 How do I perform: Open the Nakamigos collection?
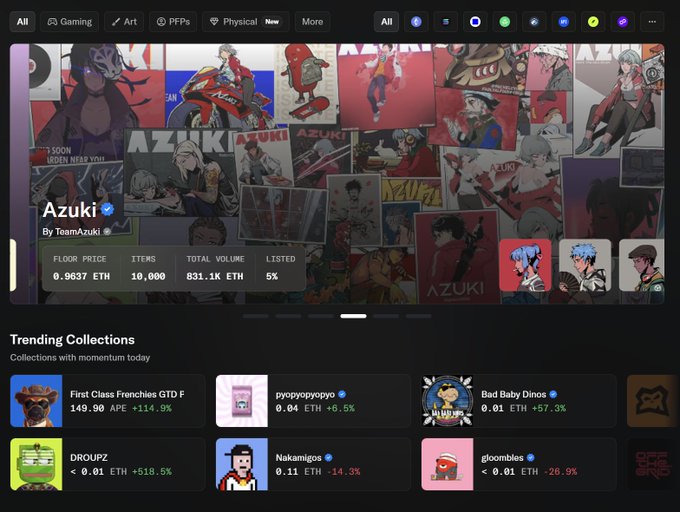click(x=313, y=464)
